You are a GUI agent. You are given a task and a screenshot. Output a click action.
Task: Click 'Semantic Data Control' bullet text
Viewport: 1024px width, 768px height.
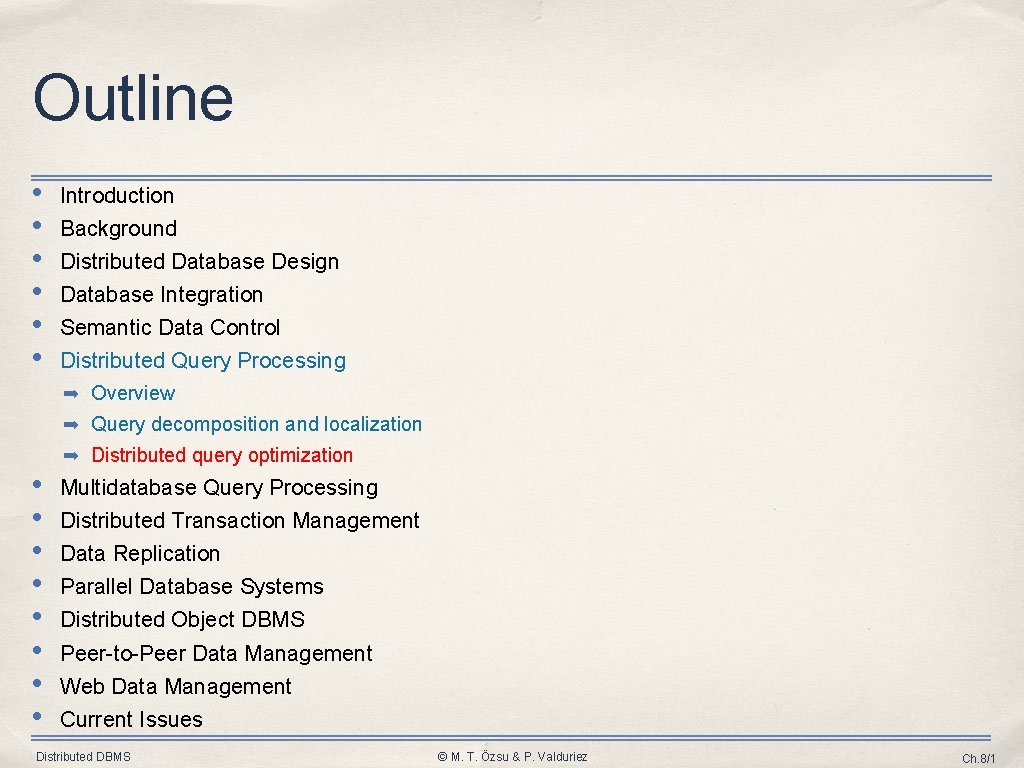click(170, 327)
